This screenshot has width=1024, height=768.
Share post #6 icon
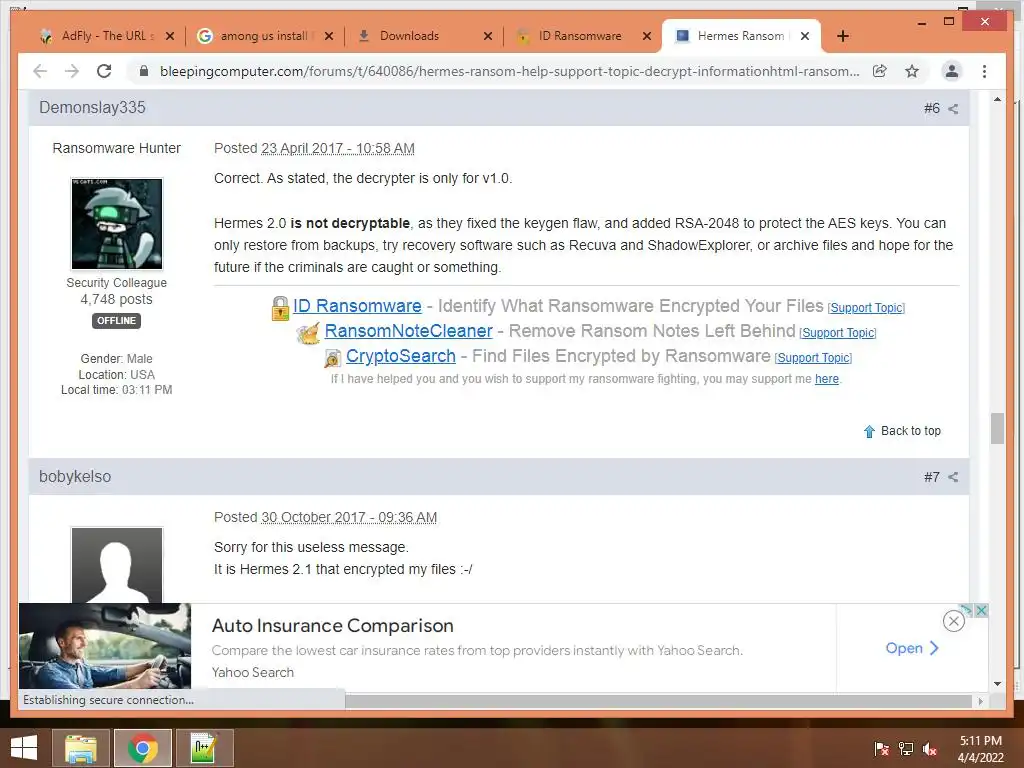tap(953, 109)
